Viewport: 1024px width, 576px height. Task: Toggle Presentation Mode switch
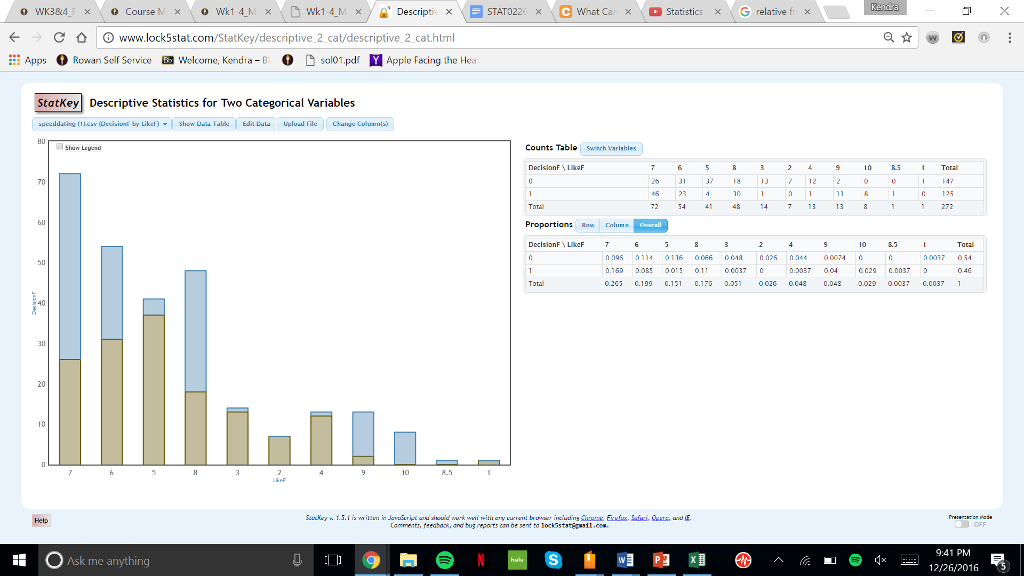[963, 522]
